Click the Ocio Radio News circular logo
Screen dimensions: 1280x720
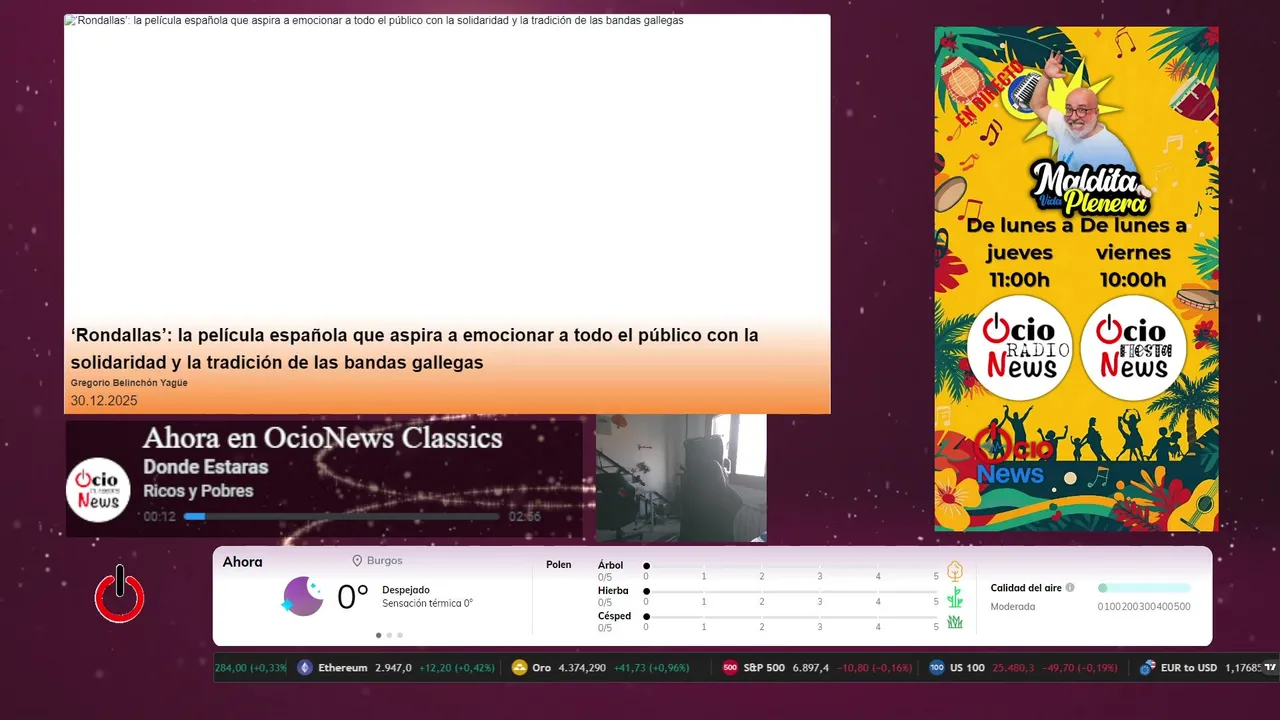click(1019, 348)
